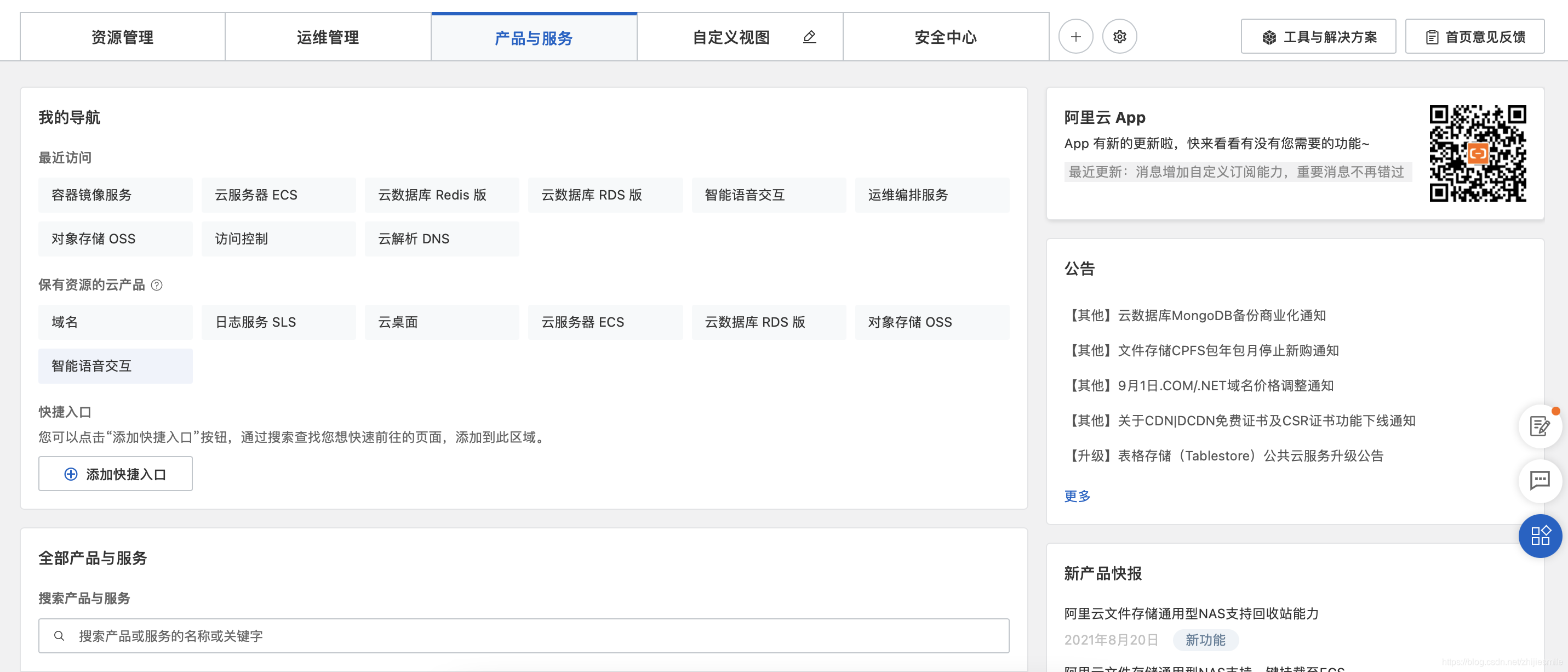Open highlighted 智能语音交互 under 保有资源的云产品
The image size is (1568, 672).
click(116, 366)
